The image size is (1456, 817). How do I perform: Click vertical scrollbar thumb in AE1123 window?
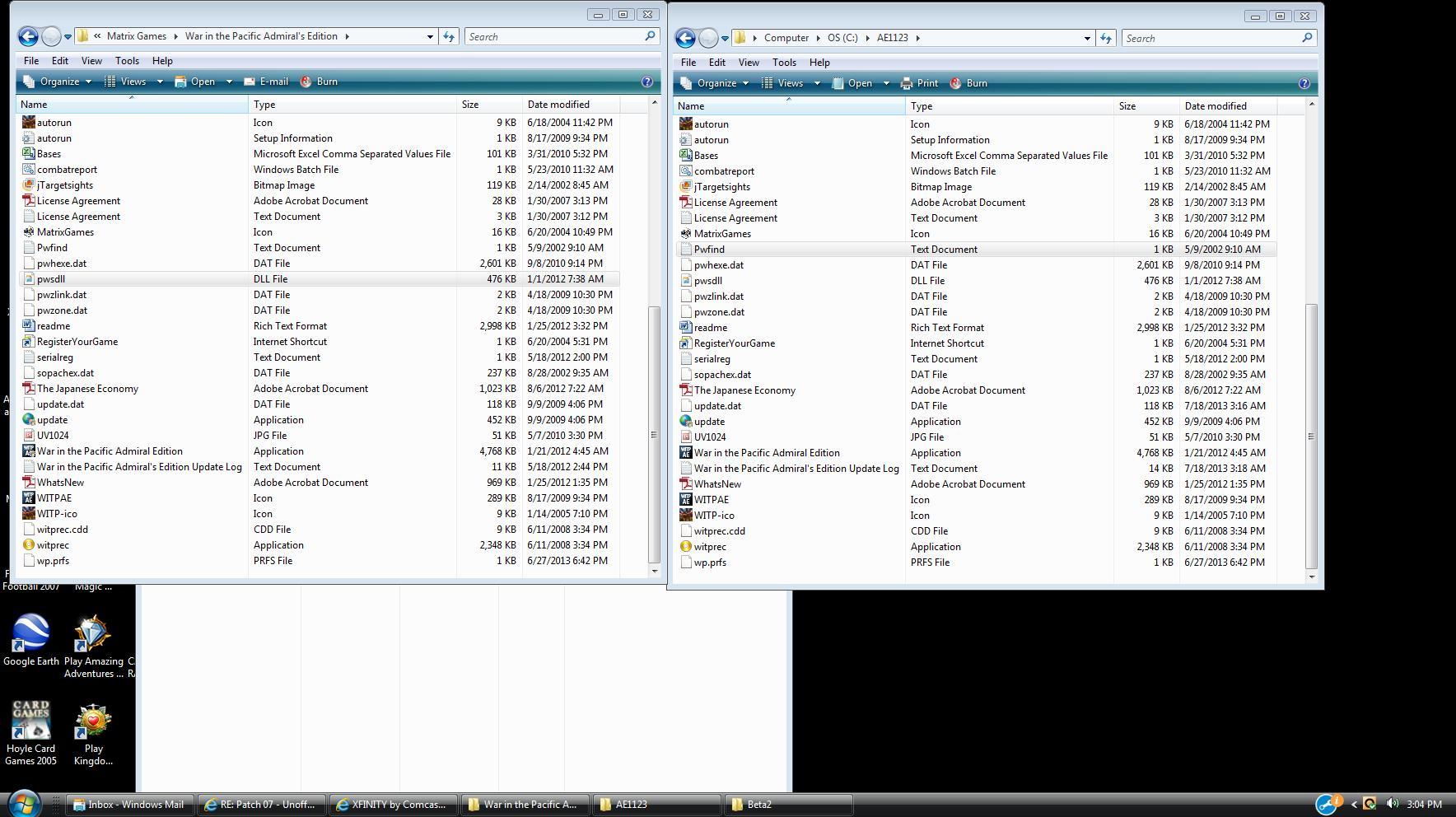(1312, 437)
